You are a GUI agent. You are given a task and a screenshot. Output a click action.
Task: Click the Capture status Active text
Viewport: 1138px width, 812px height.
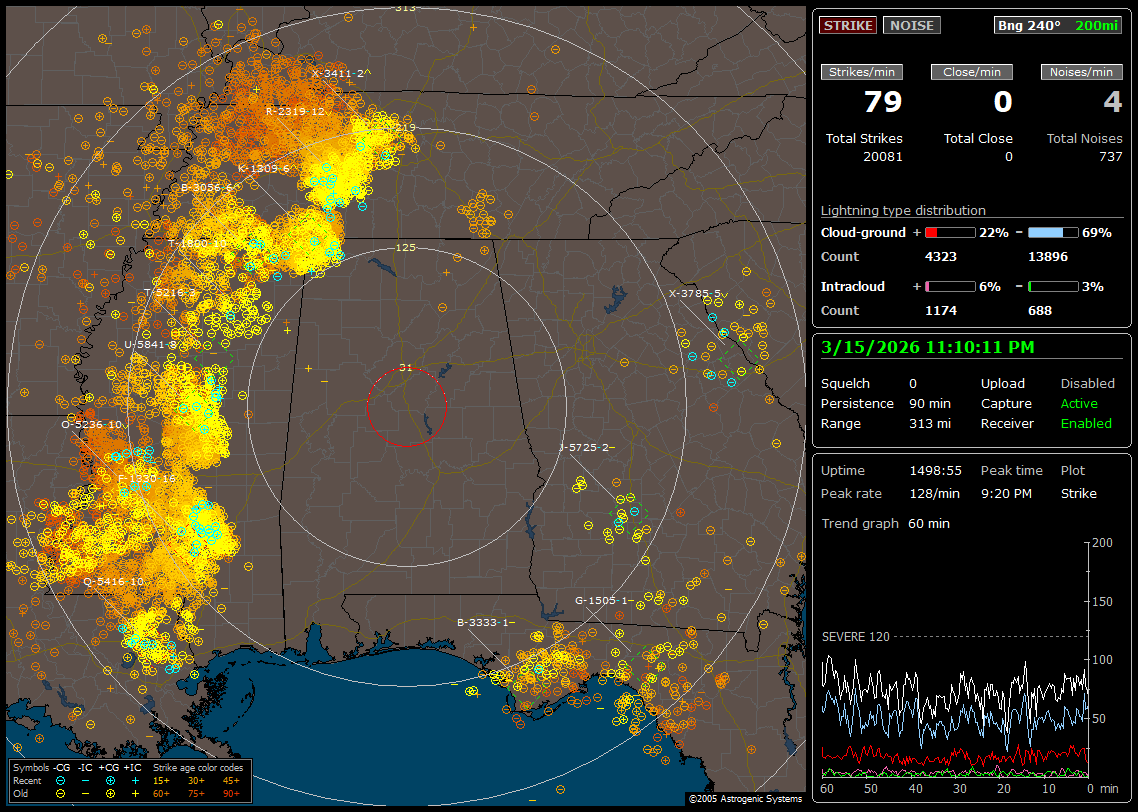(1079, 404)
